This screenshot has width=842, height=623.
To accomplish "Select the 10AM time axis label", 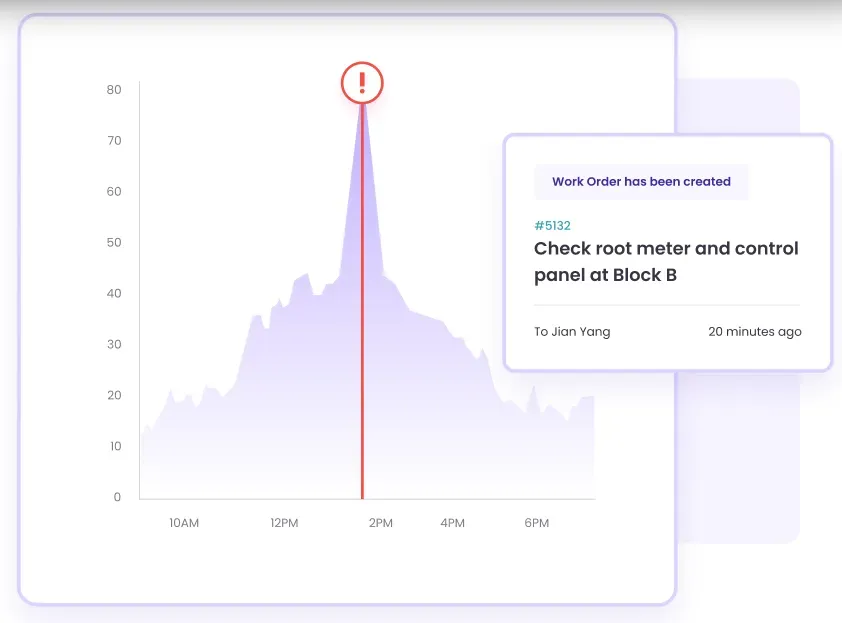I will click(184, 523).
